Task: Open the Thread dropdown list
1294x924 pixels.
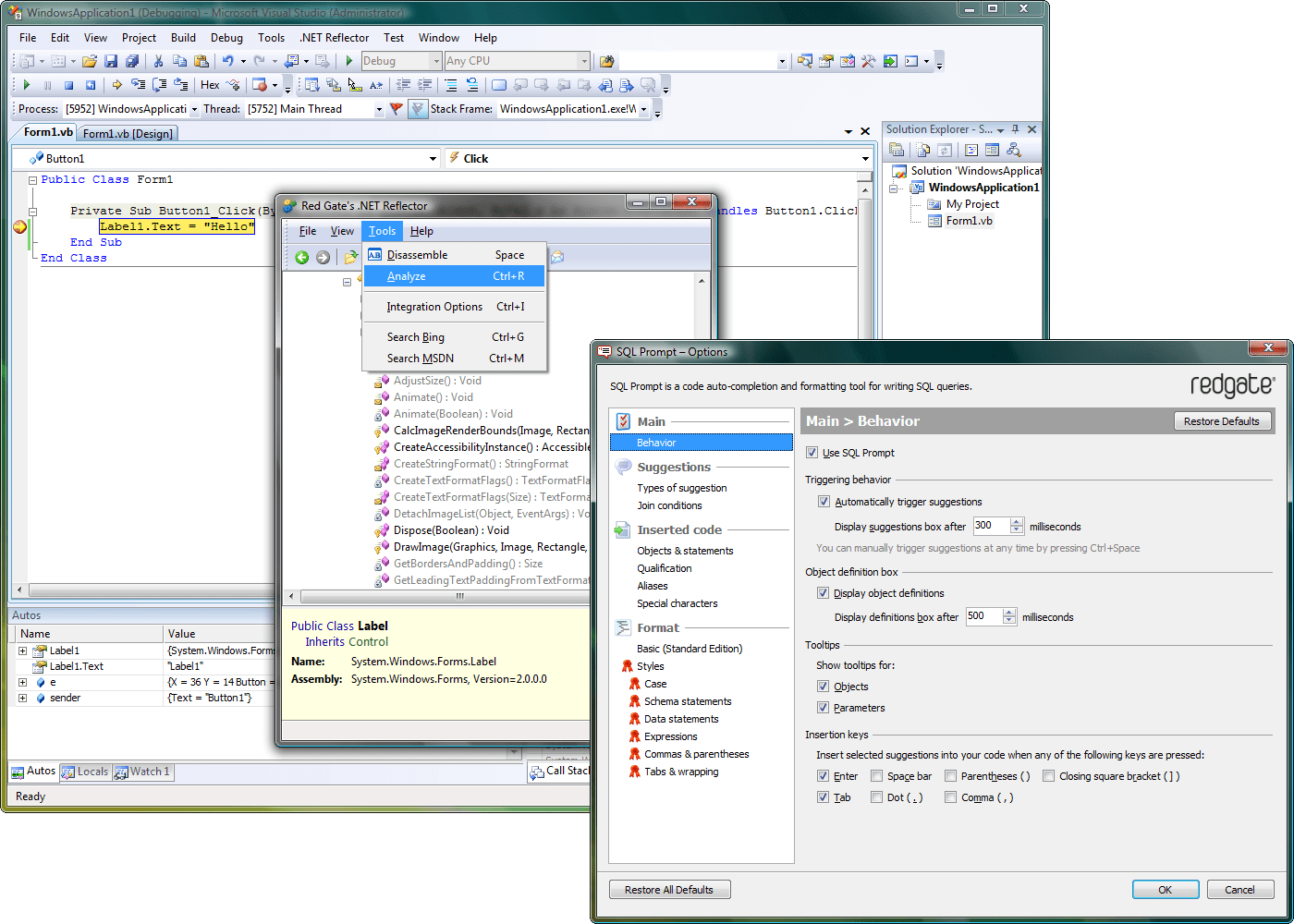Action: (378, 109)
